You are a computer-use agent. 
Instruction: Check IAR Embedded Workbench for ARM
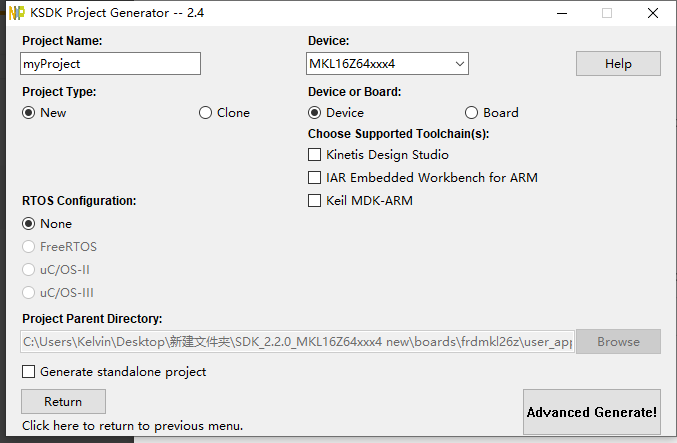315,178
